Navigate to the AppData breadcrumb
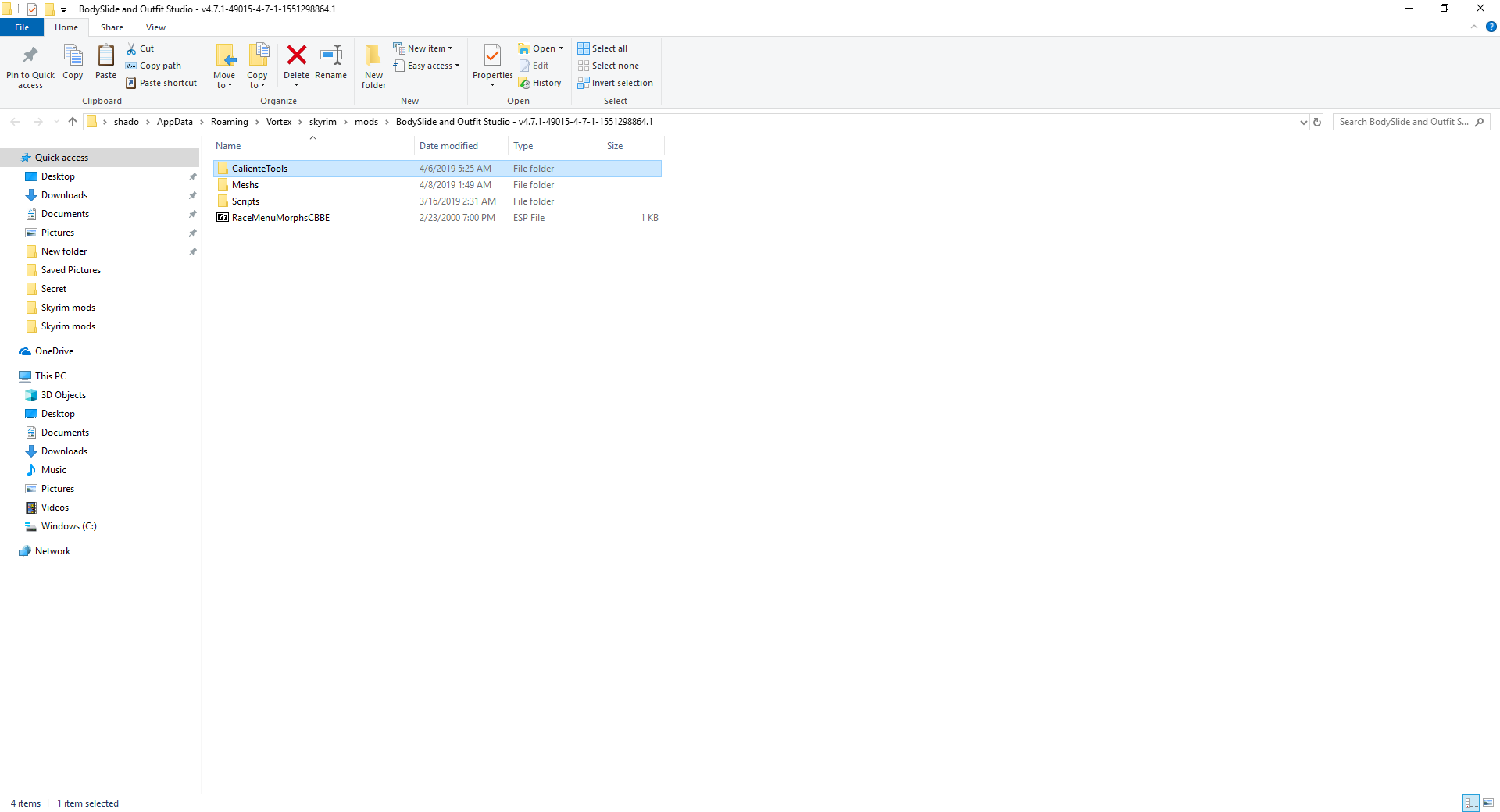The width and height of the screenshot is (1500, 812). [x=174, y=122]
